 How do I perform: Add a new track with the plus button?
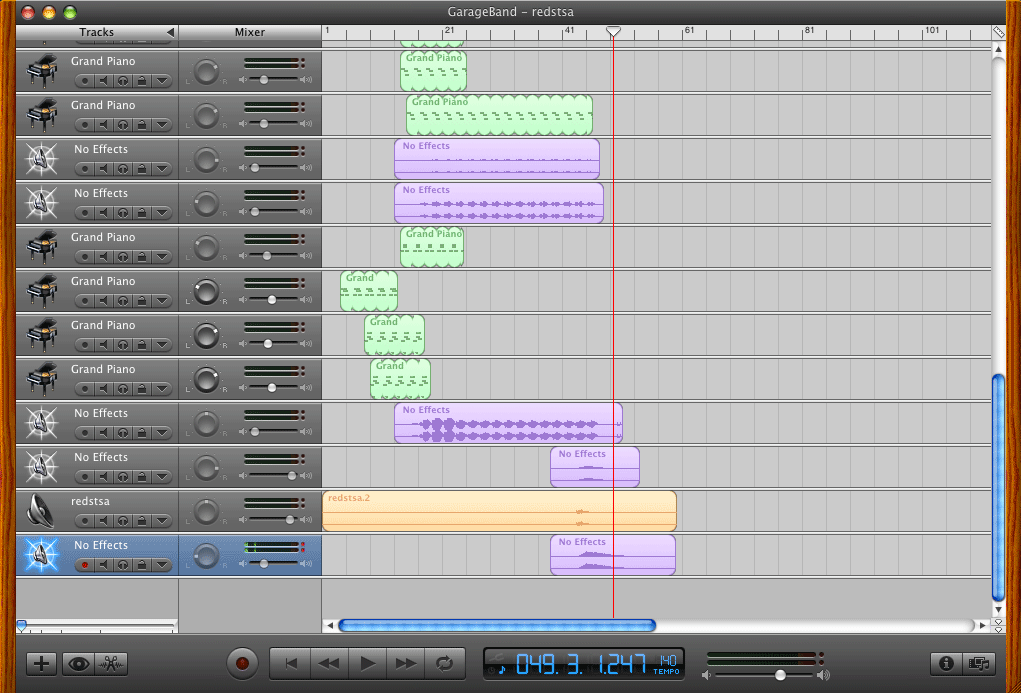click(42, 664)
